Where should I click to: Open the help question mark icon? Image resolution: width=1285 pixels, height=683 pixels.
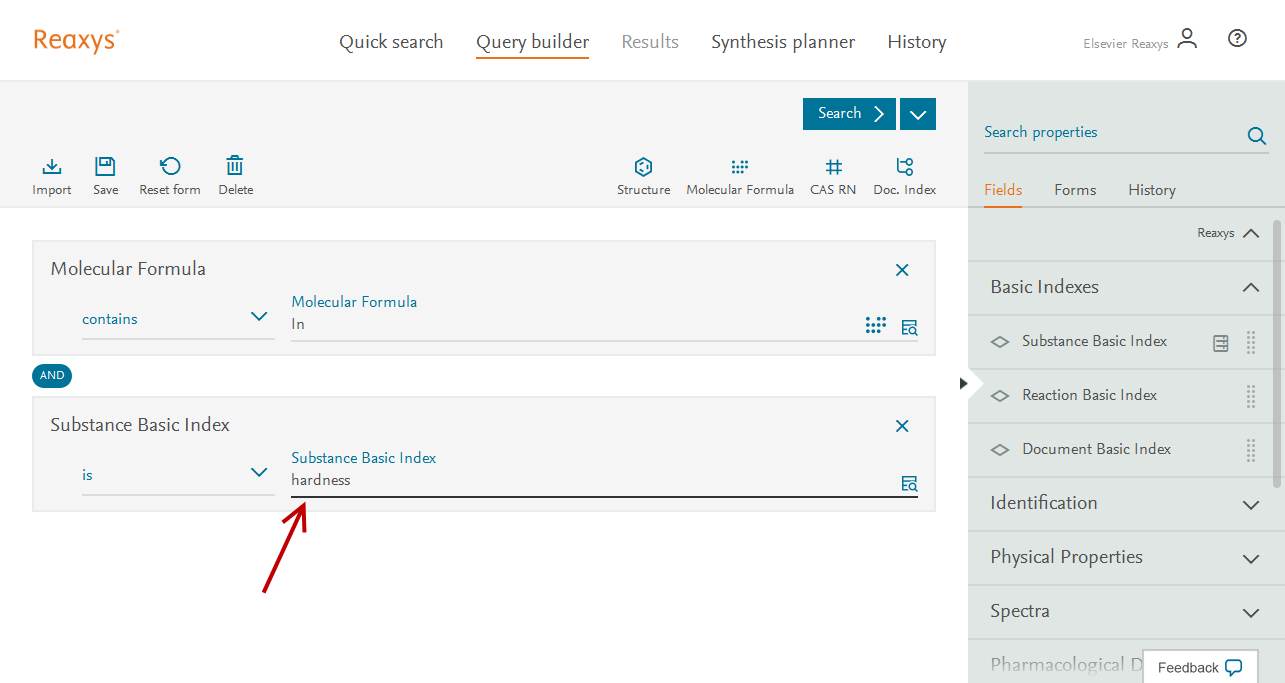coord(1237,39)
